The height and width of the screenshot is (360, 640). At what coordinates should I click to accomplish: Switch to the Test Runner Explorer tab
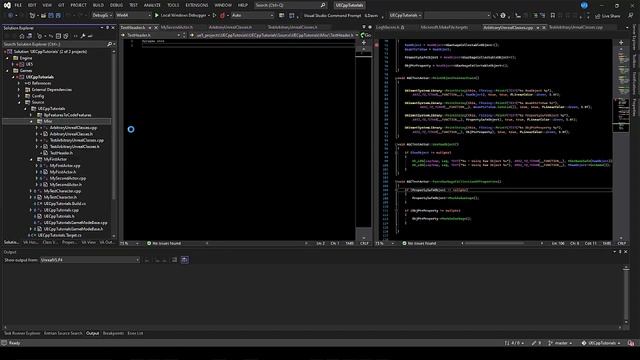coord(22,333)
